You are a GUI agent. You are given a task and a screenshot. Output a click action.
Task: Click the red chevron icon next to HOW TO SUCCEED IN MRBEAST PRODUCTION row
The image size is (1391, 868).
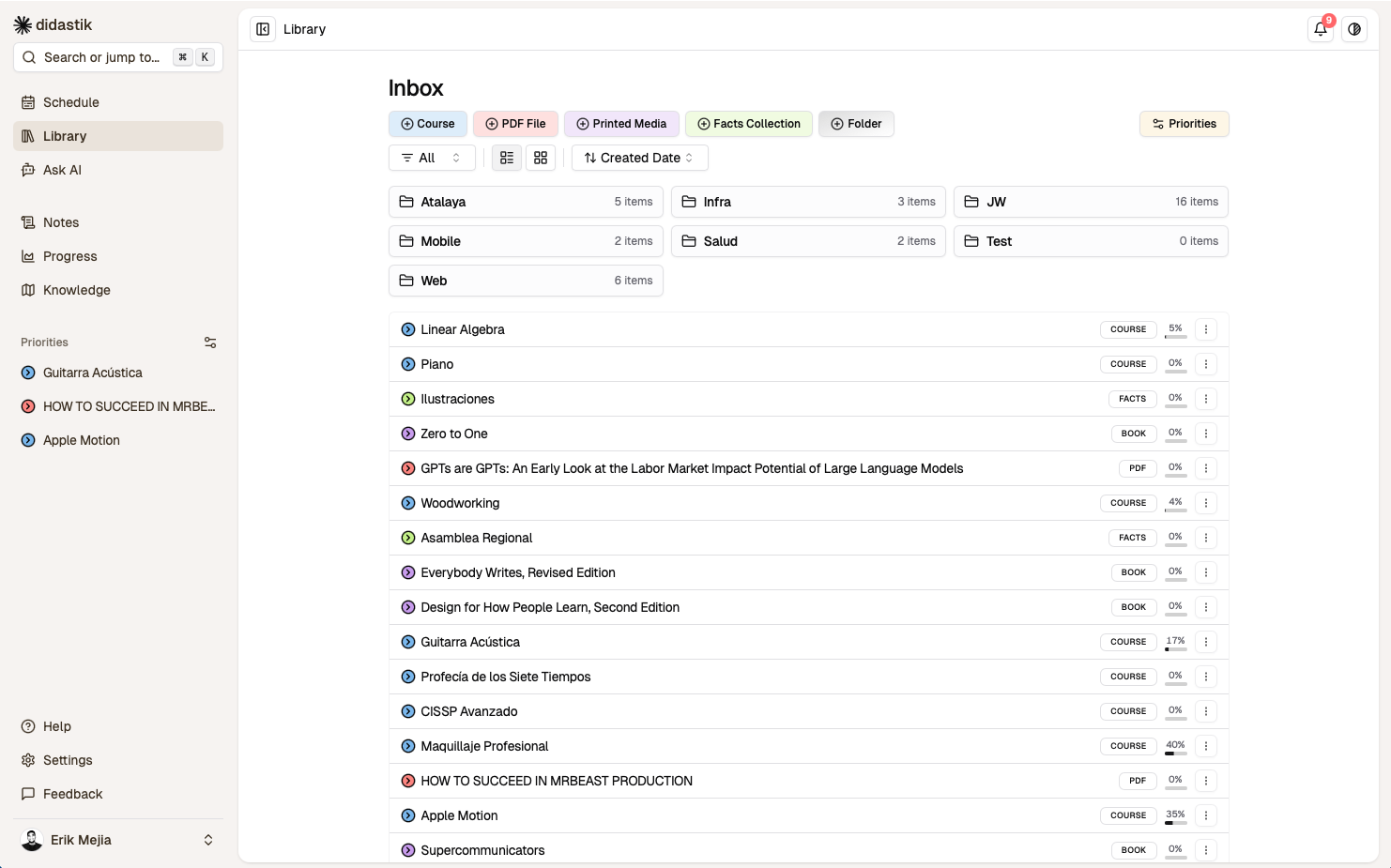(x=408, y=781)
